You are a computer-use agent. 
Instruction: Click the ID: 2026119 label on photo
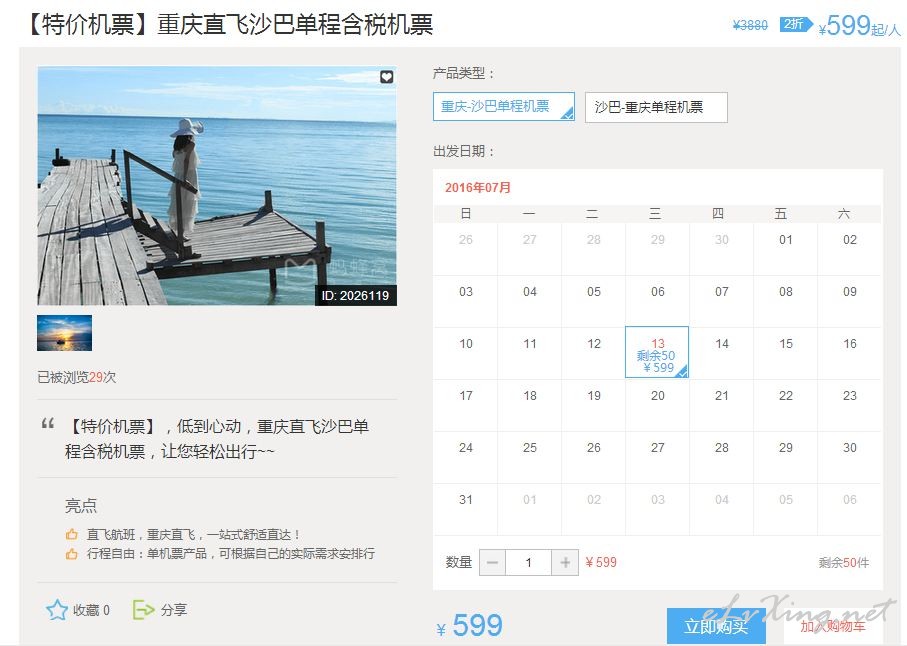click(x=355, y=296)
